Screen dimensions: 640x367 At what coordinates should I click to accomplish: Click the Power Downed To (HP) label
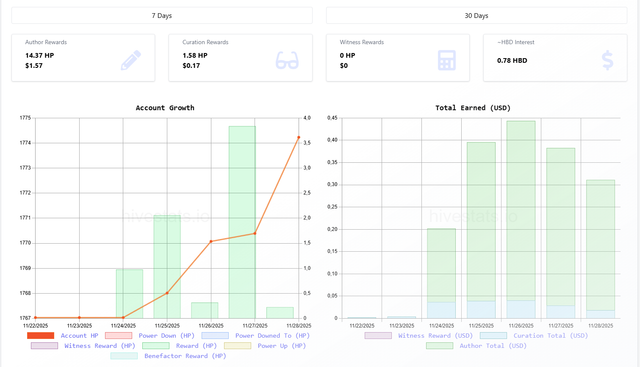[273, 336]
